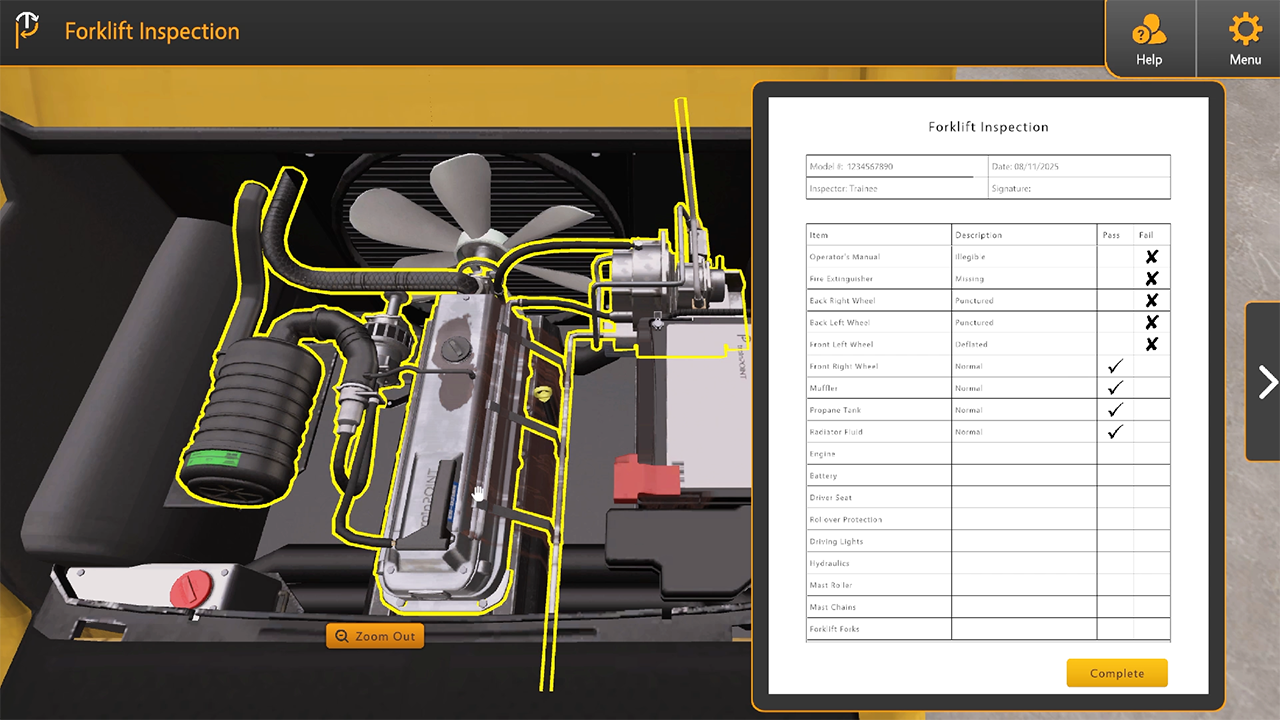This screenshot has width=1280, height=720.
Task: Click the app logo in header
Action: [x=28, y=31]
